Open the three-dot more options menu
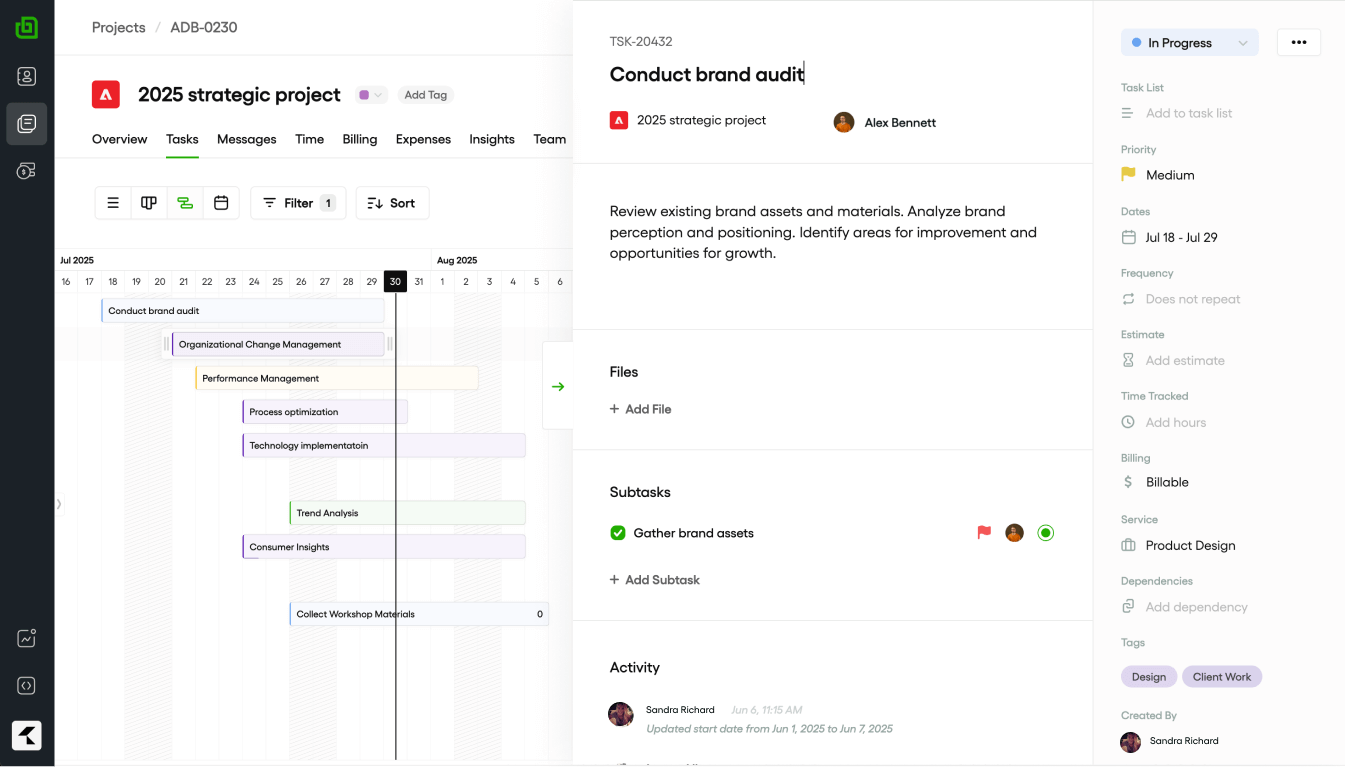 pyautogui.click(x=1299, y=42)
